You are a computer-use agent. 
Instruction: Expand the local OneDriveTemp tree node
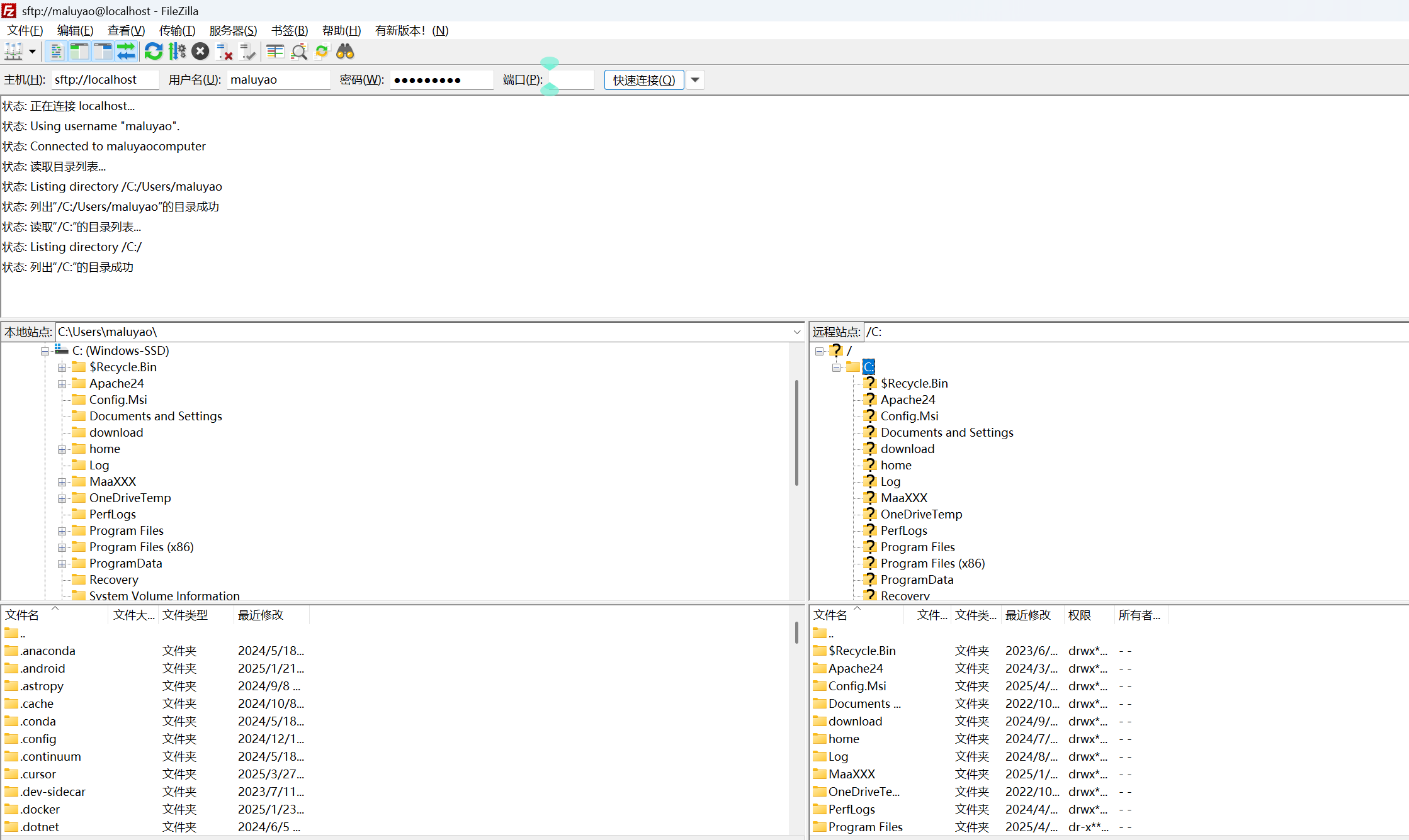tap(62, 498)
